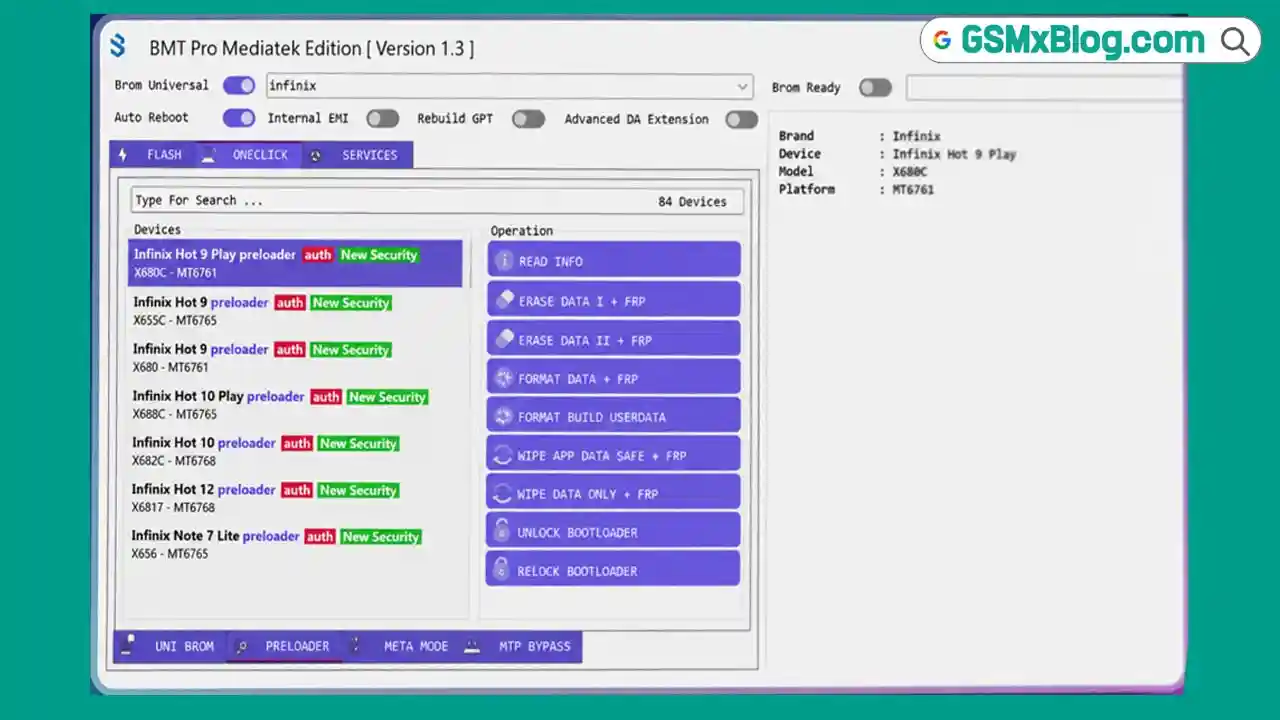1280x720 pixels.
Task: Click the Google G logo icon
Action: point(941,40)
